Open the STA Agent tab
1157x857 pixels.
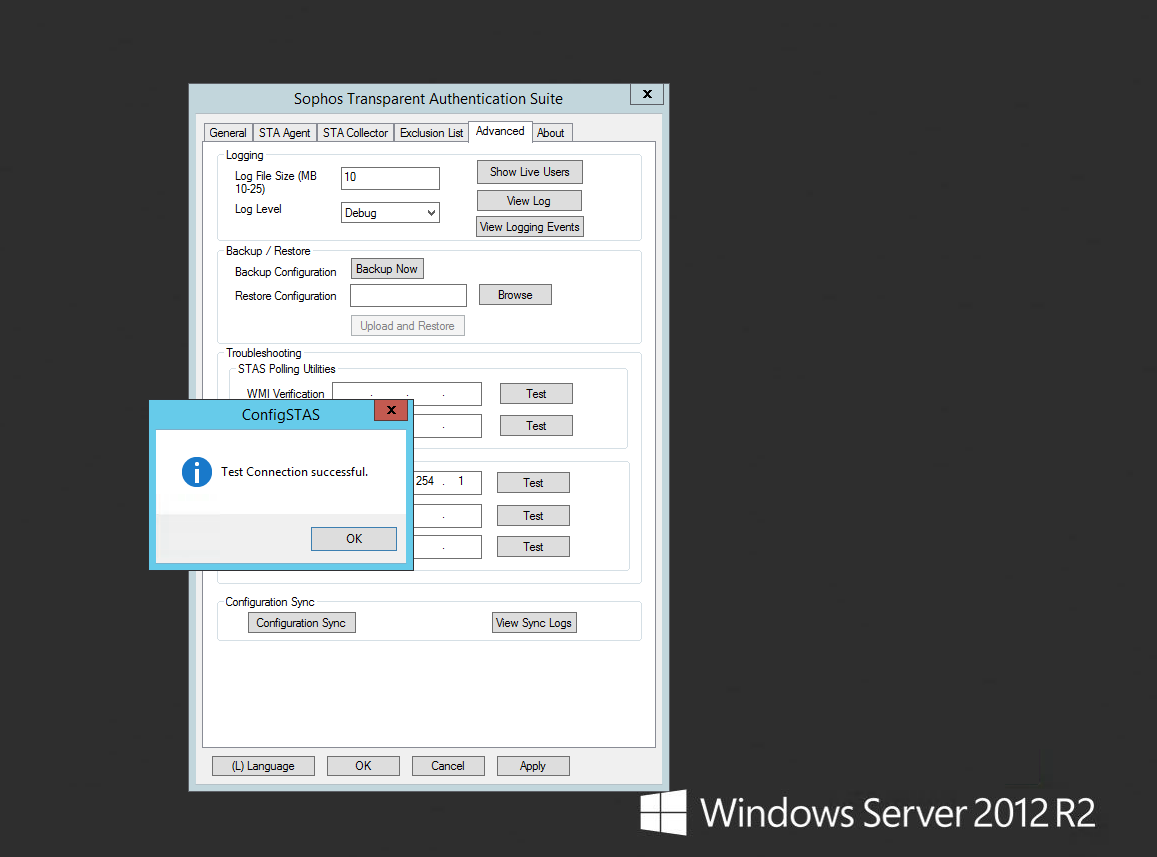click(284, 133)
